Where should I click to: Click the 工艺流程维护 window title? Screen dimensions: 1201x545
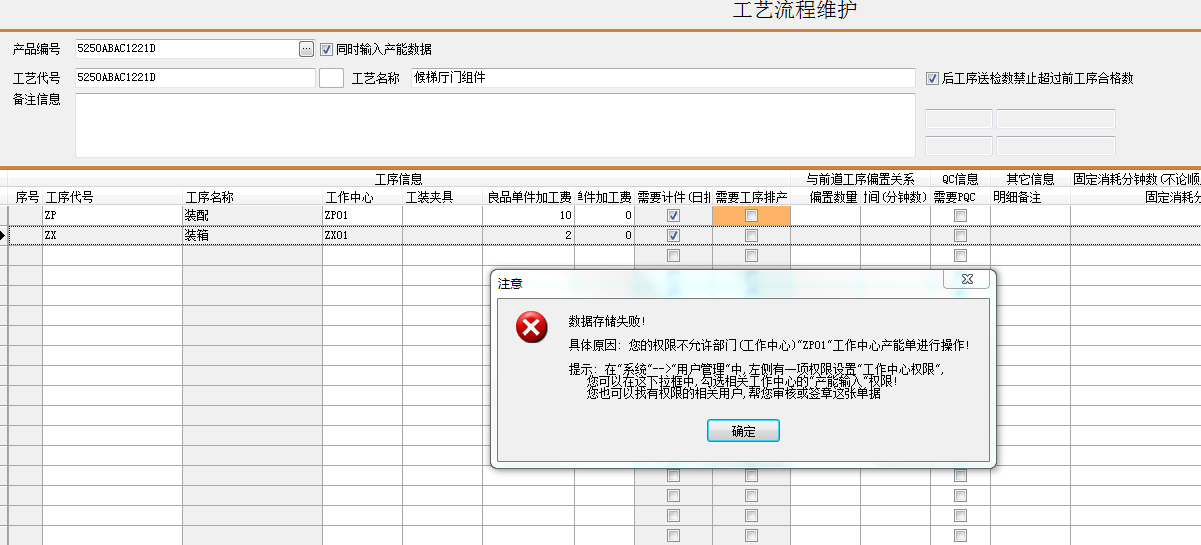point(795,11)
